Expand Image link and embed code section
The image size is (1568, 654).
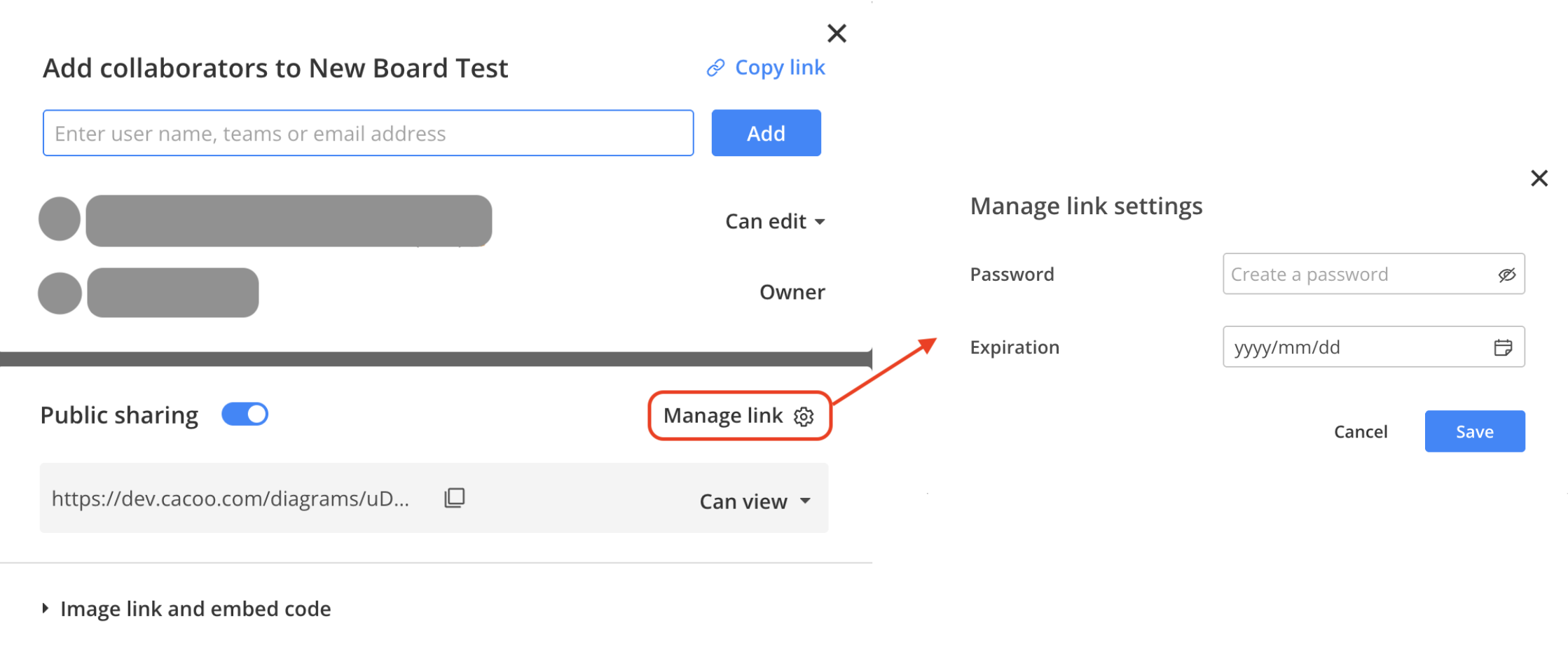(x=186, y=608)
